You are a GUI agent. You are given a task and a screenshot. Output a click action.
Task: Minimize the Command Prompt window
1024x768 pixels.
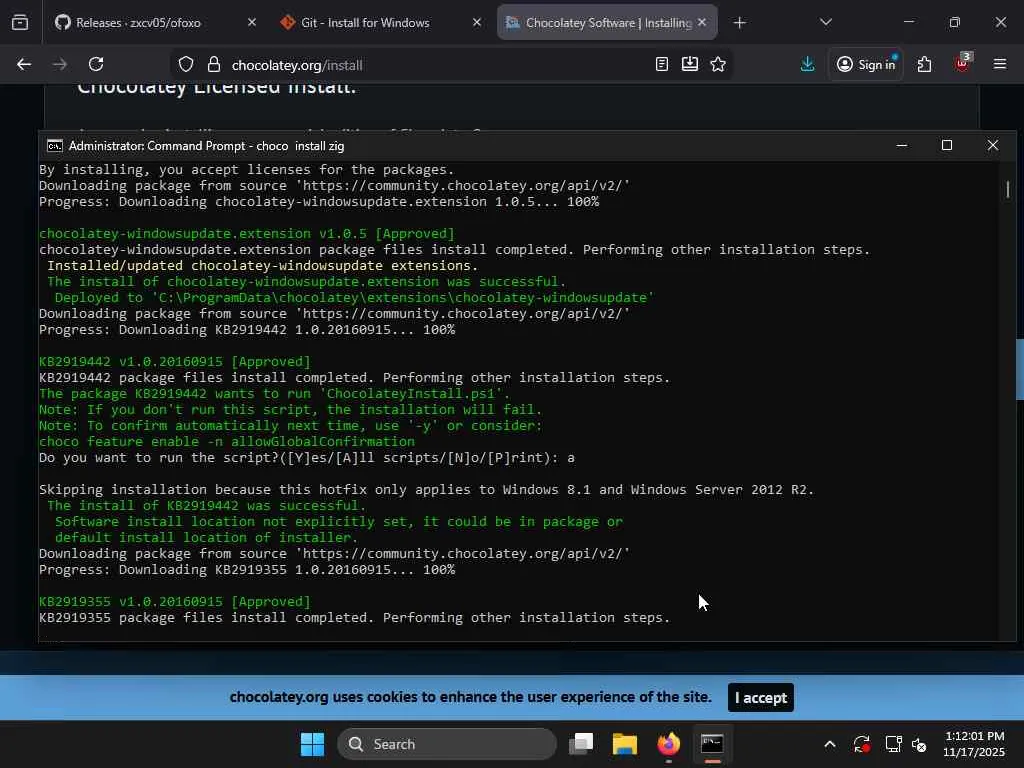pos(902,146)
